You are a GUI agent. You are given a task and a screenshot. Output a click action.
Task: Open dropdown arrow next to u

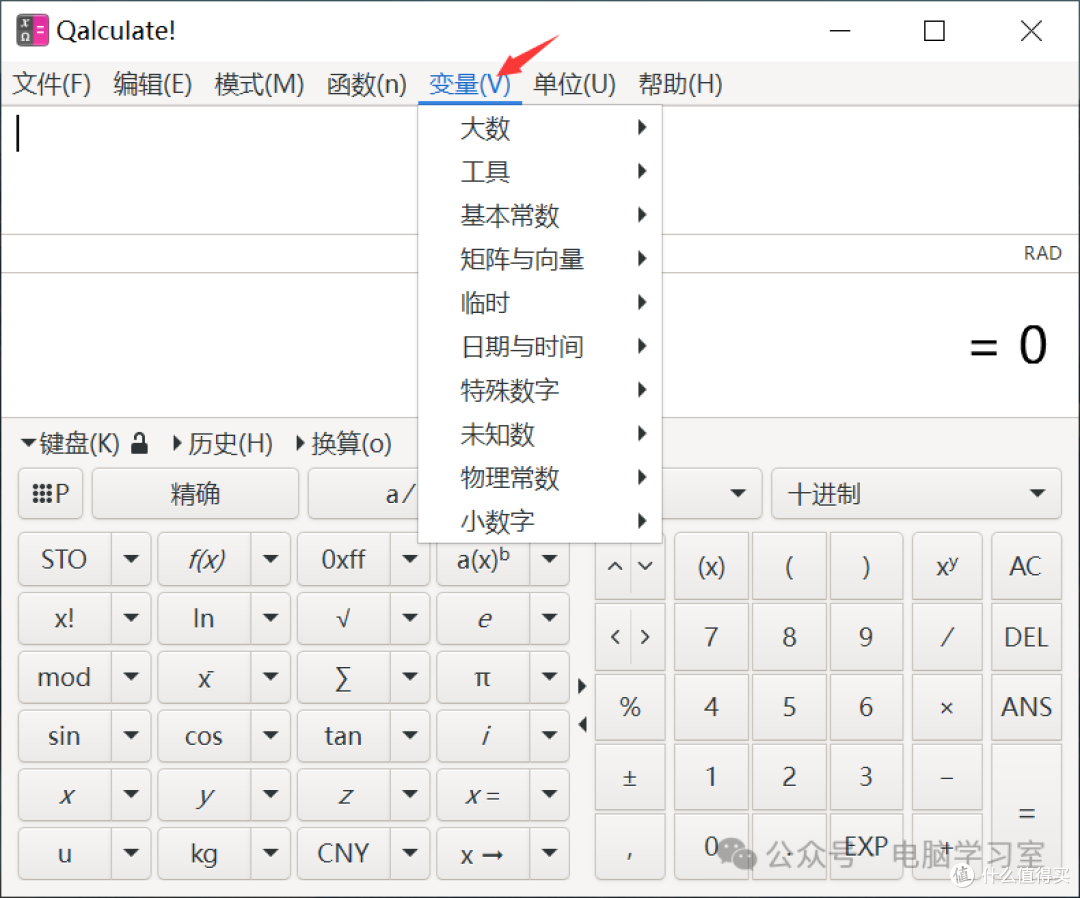point(131,854)
